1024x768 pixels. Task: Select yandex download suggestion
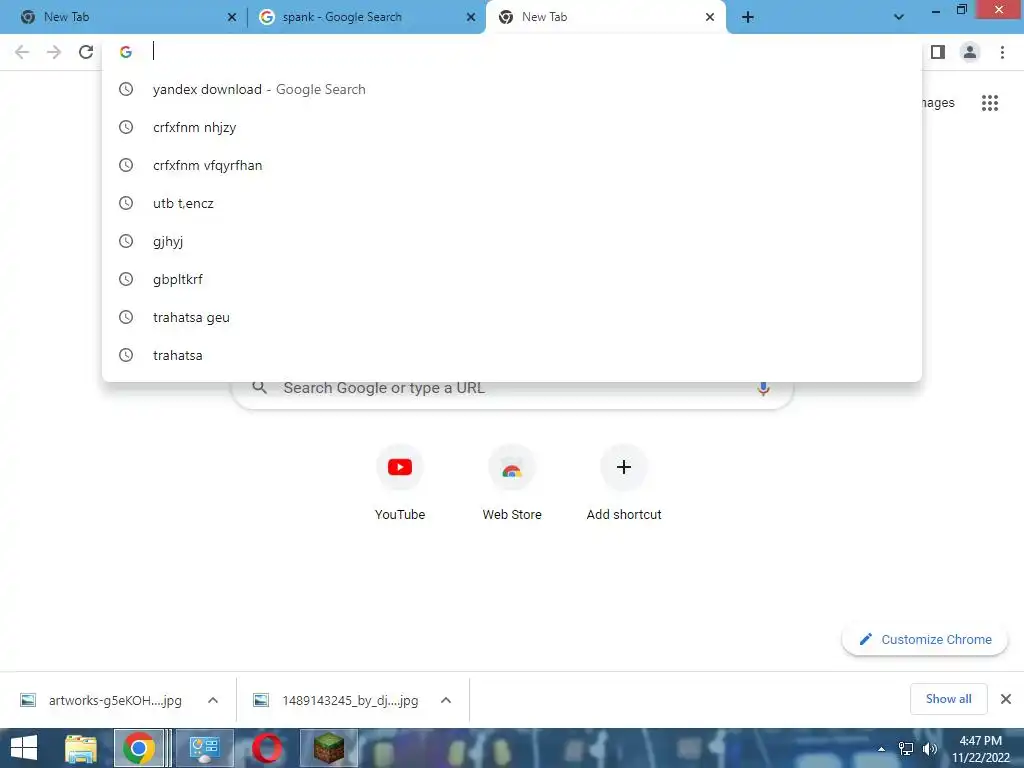[x=512, y=89]
